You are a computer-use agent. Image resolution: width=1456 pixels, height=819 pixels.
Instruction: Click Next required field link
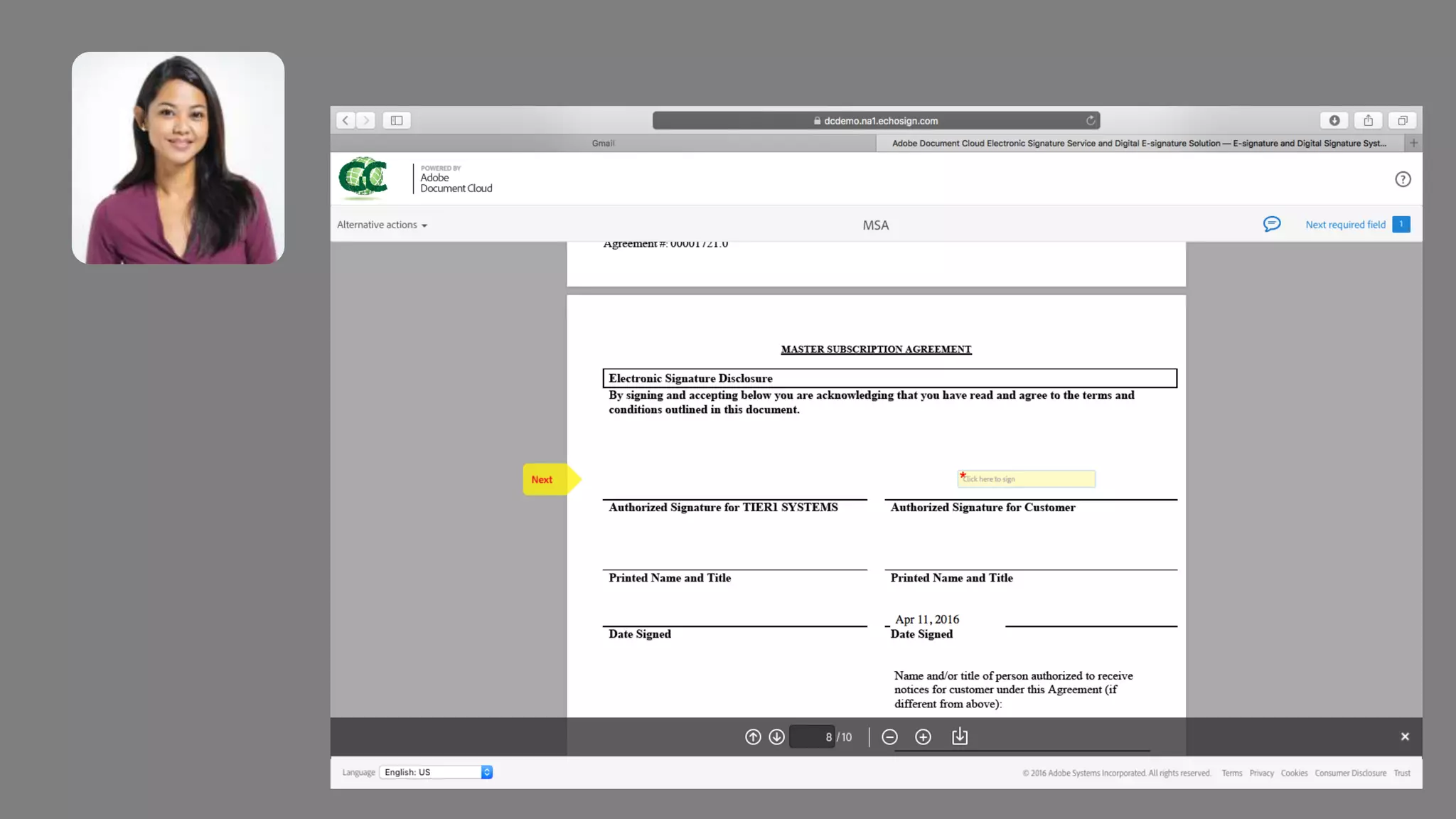click(x=1345, y=225)
